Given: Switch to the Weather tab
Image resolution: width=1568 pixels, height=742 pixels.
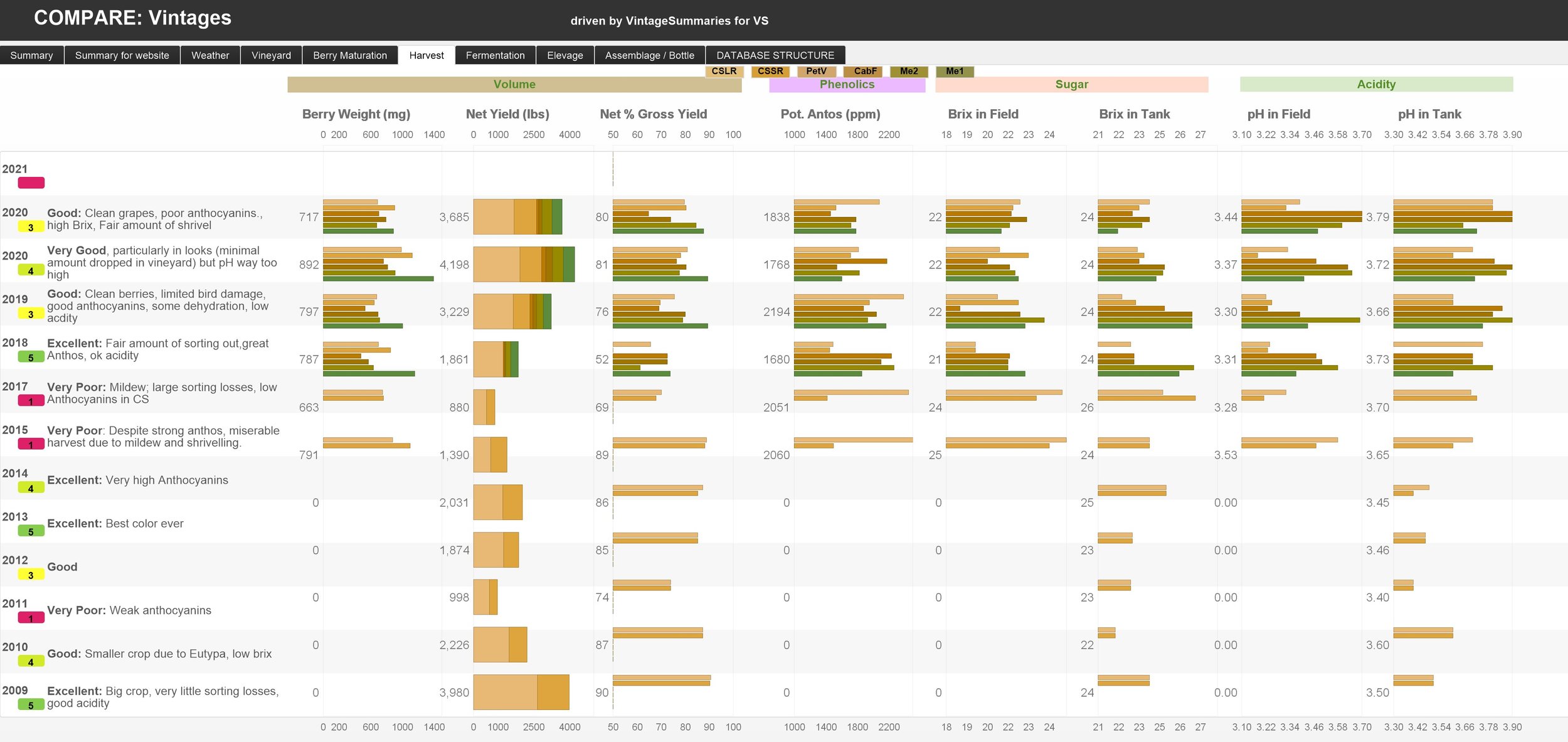Looking at the screenshot, I should [x=210, y=55].
